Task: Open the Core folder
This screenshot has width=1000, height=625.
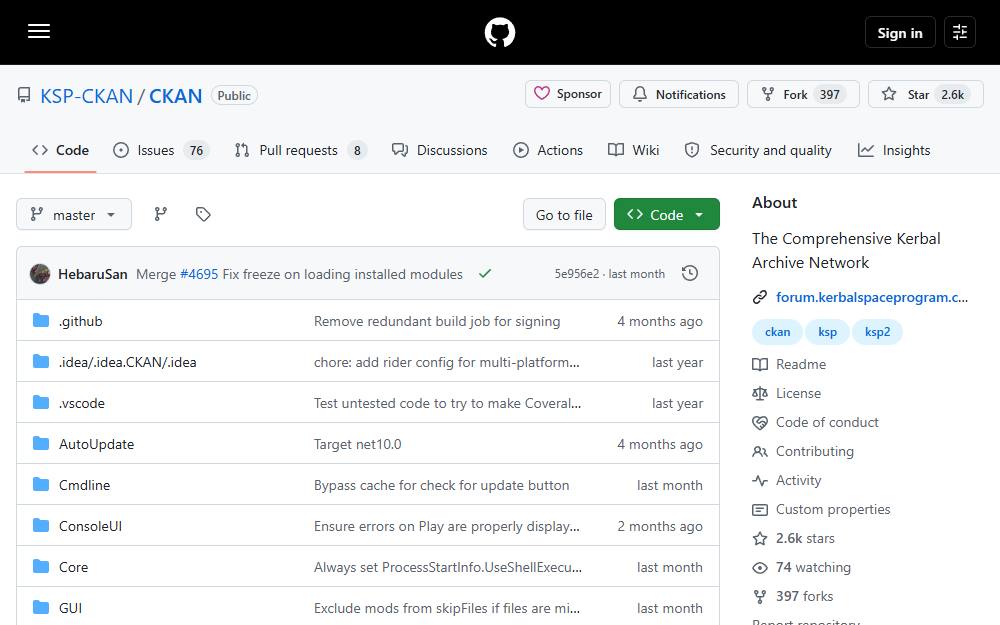Action: [x=73, y=567]
